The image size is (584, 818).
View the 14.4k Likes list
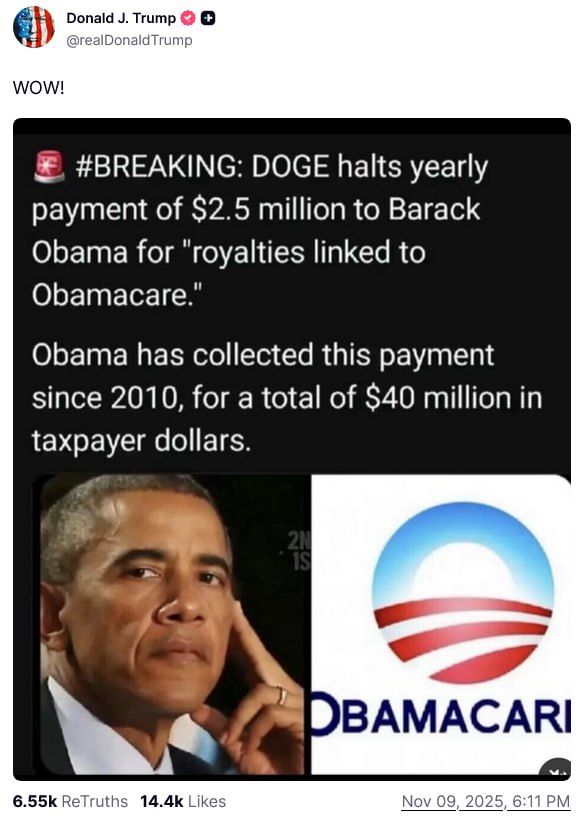coord(183,801)
